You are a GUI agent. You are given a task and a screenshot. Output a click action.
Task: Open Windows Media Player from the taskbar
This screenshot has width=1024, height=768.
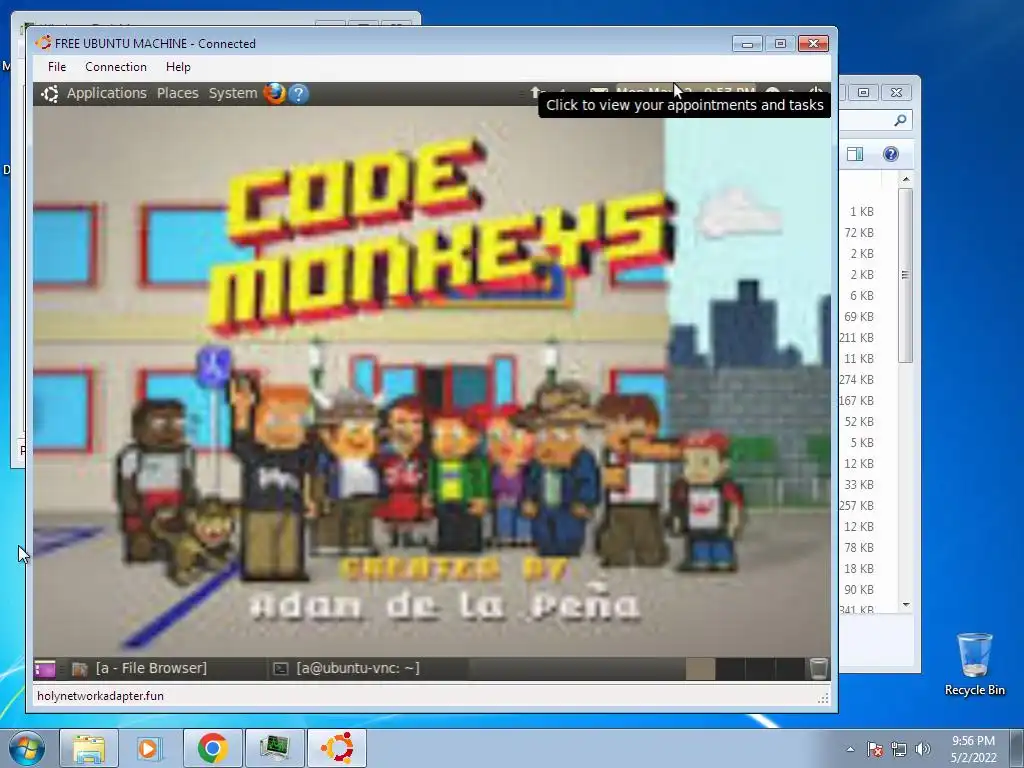pyautogui.click(x=150, y=748)
